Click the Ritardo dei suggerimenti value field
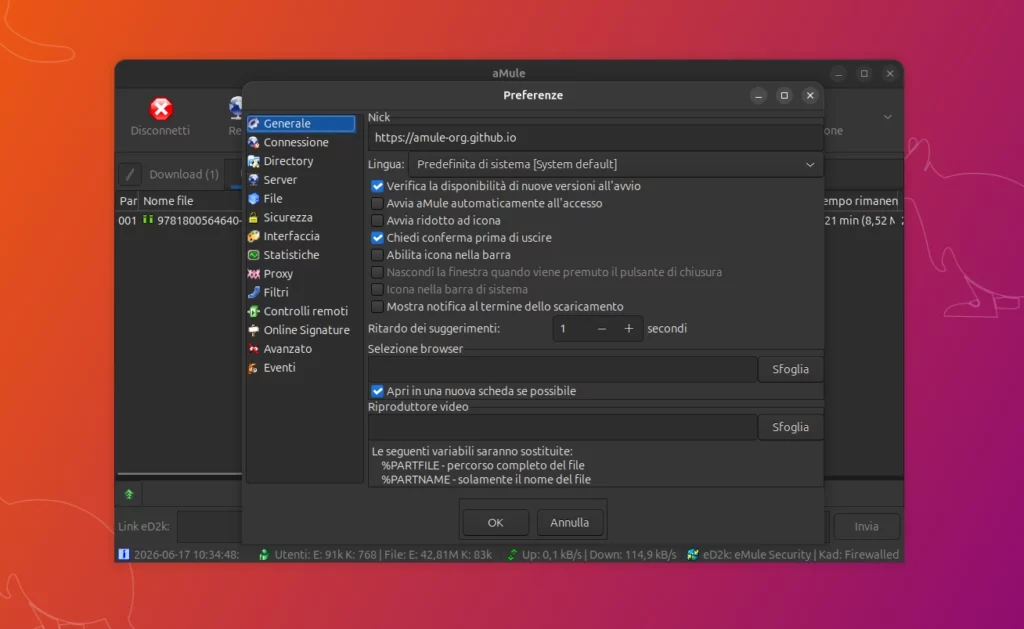This screenshot has width=1024, height=629. 571,329
